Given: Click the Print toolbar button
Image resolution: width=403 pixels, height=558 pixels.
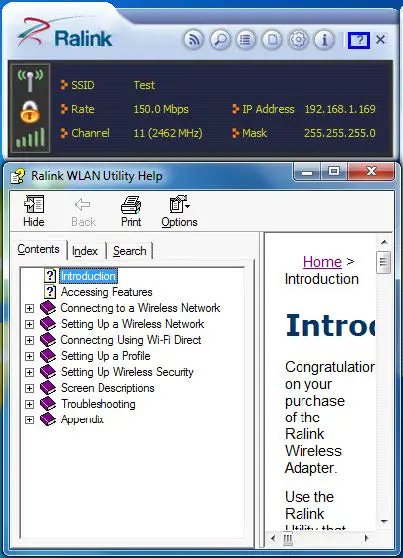Looking at the screenshot, I should tap(131, 211).
